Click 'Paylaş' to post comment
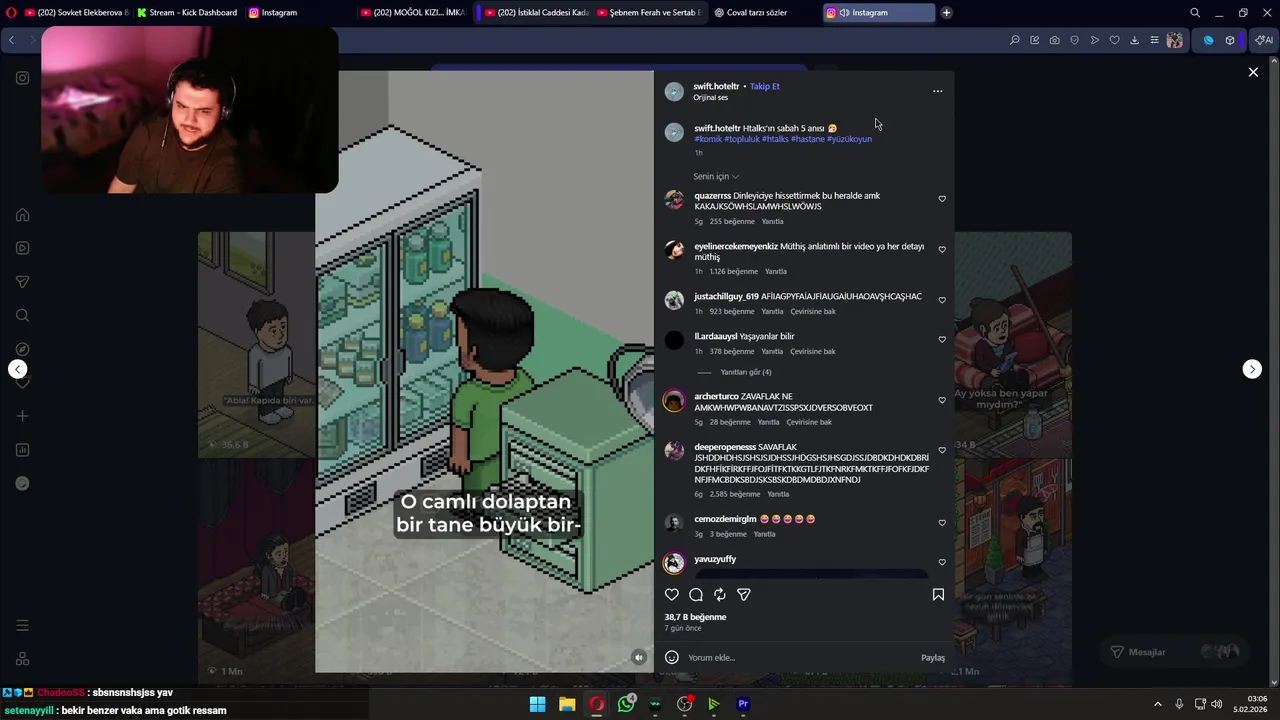The width and height of the screenshot is (1280, 720). (x=933, y=658)
